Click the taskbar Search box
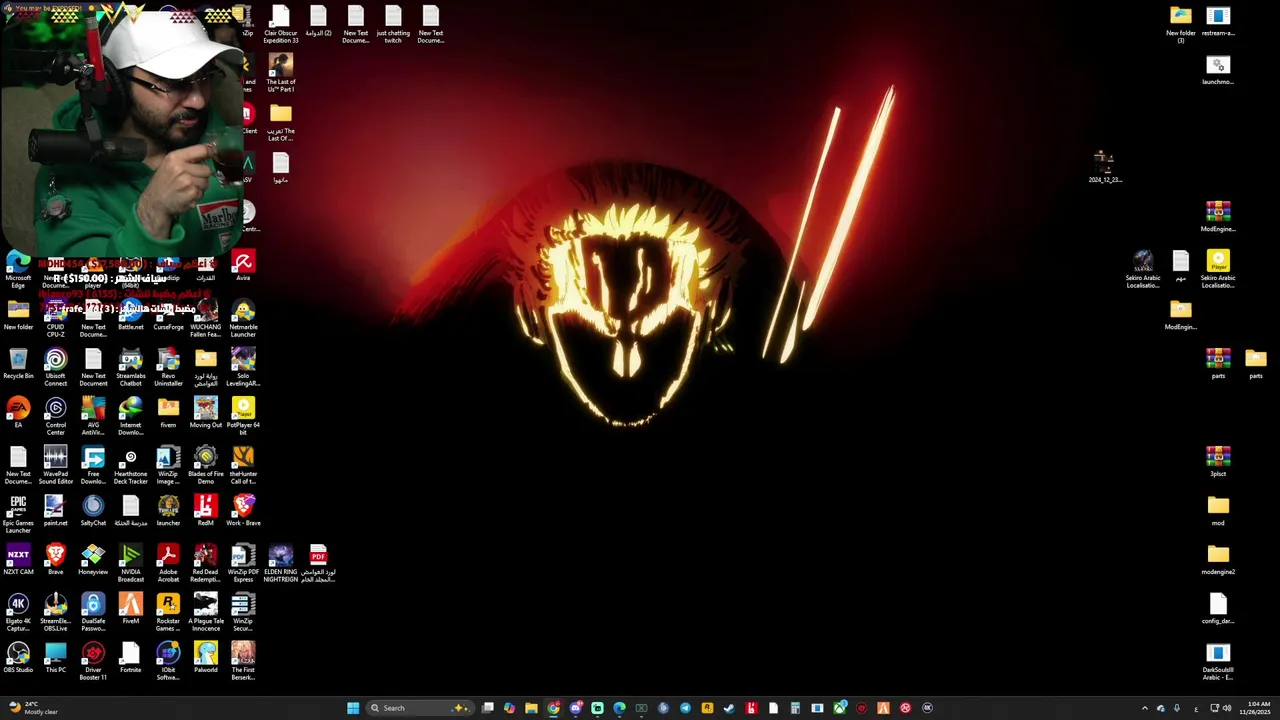This screenshot has height=720, width=1280. tap(421, 708)
